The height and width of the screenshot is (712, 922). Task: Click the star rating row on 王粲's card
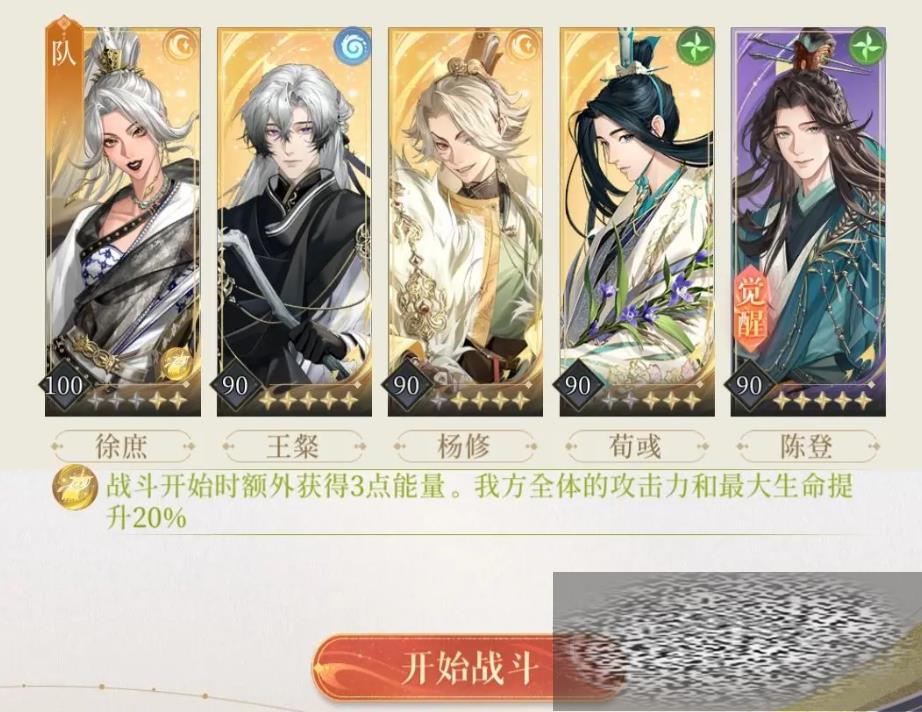tap(308, 400)
